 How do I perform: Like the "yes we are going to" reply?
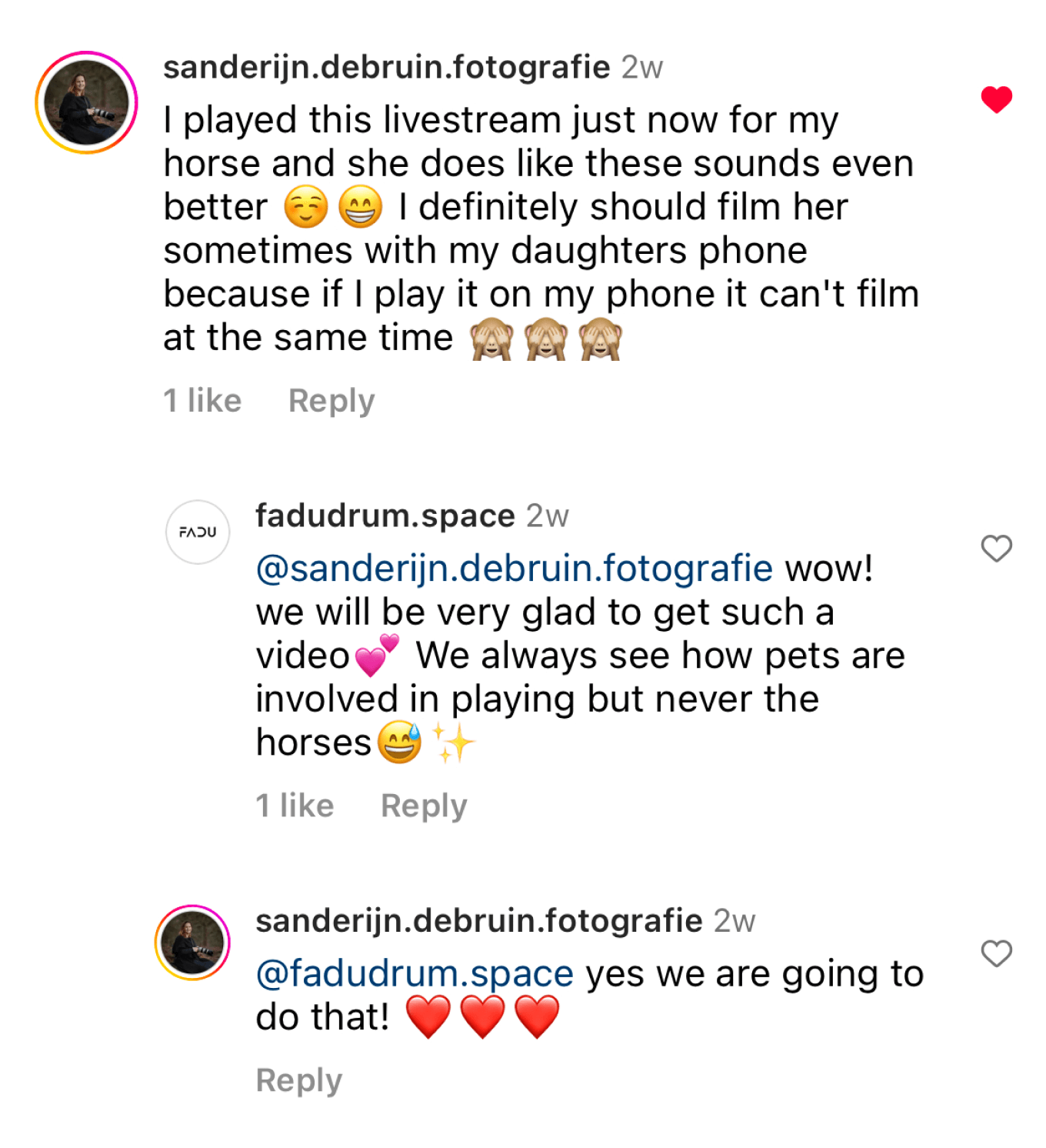(996, 953)
